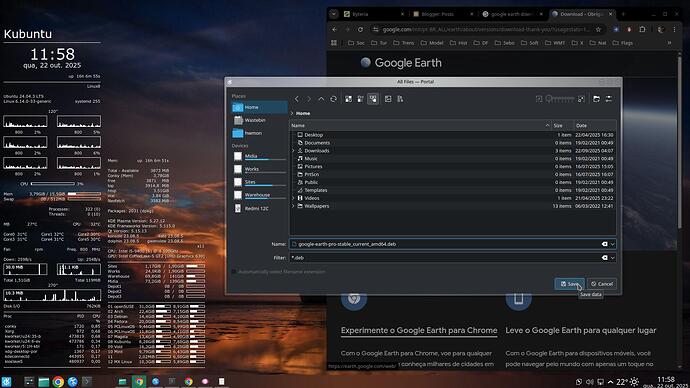The width and height of the screenshot is (690, 388).
Task: Adjust the icon size zoom slider
Action: (560, 99)
